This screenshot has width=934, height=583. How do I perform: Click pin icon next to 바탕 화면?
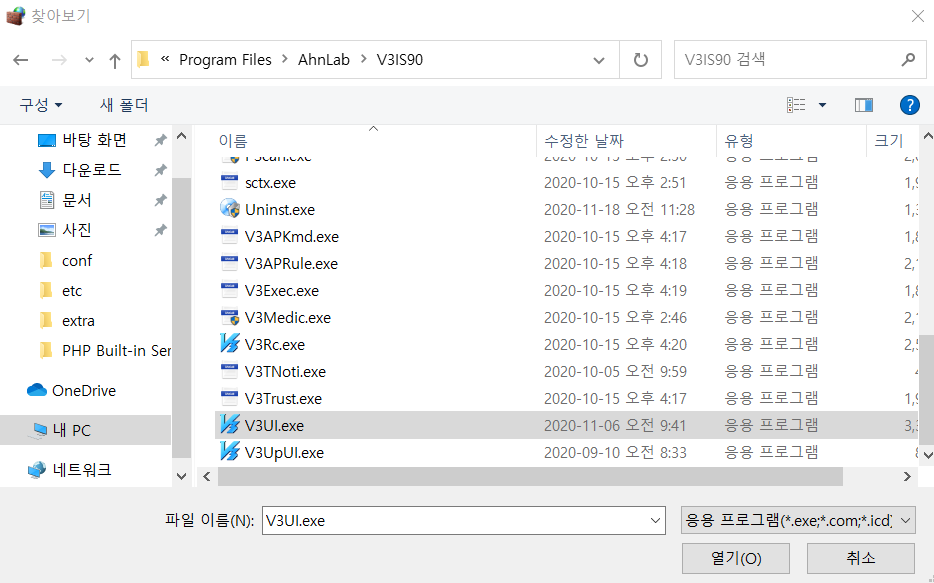160,140
